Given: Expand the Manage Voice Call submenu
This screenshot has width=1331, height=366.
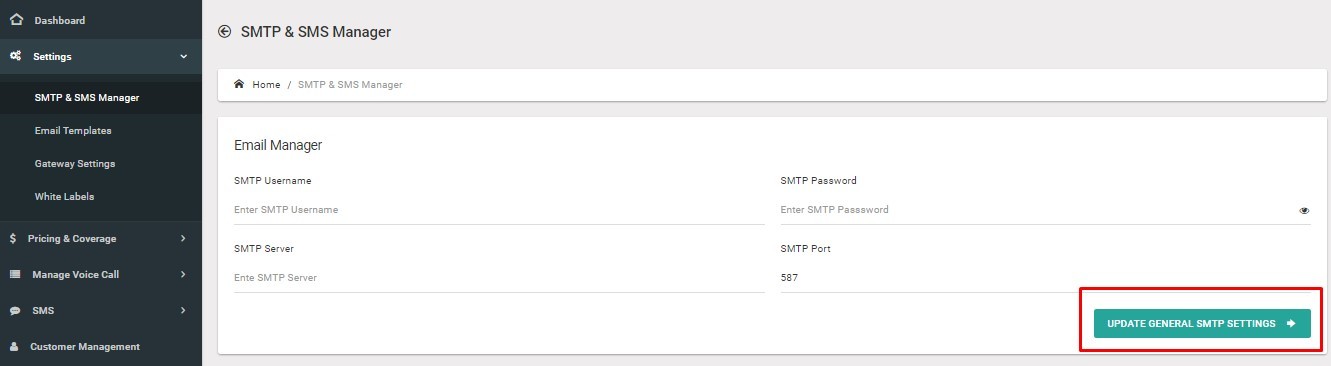Looking at the screenshot, I should 183,274.
